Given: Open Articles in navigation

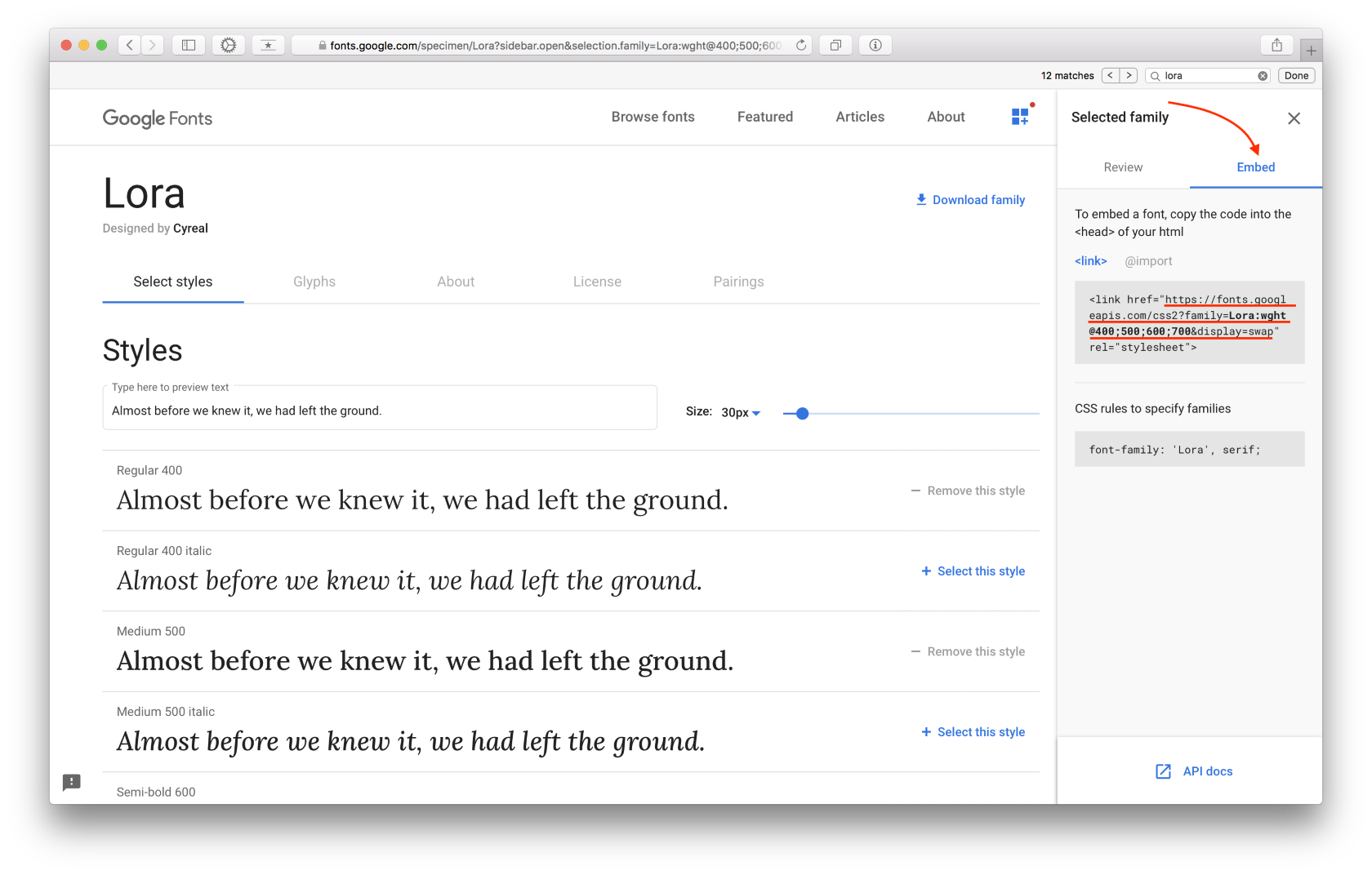Looking at the screenshot, I should [860, 117].
